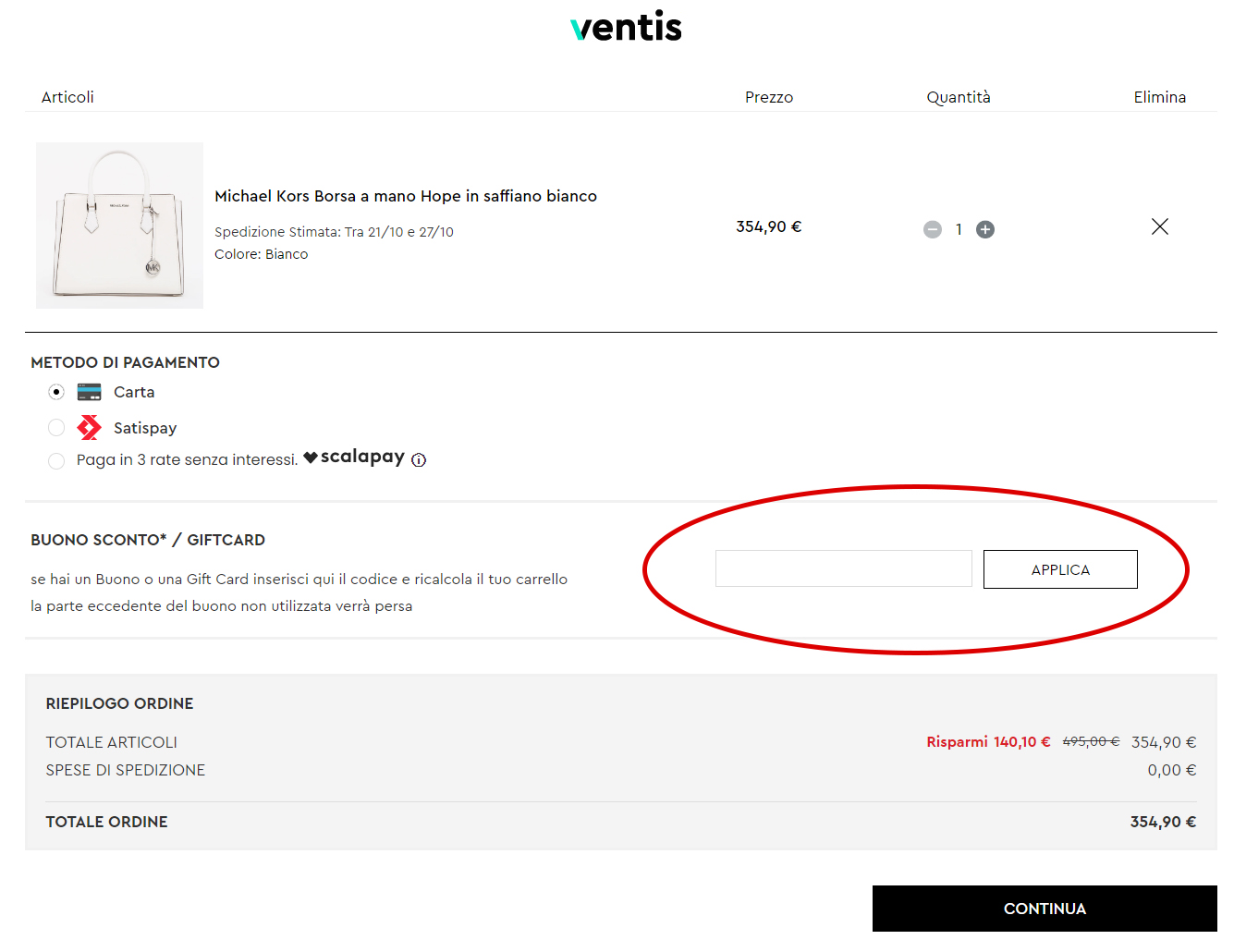This screenshot has height=952, width=1234.
Task: Click the Articoli column header
Action: pyautogui.click(x=67, y=96)
